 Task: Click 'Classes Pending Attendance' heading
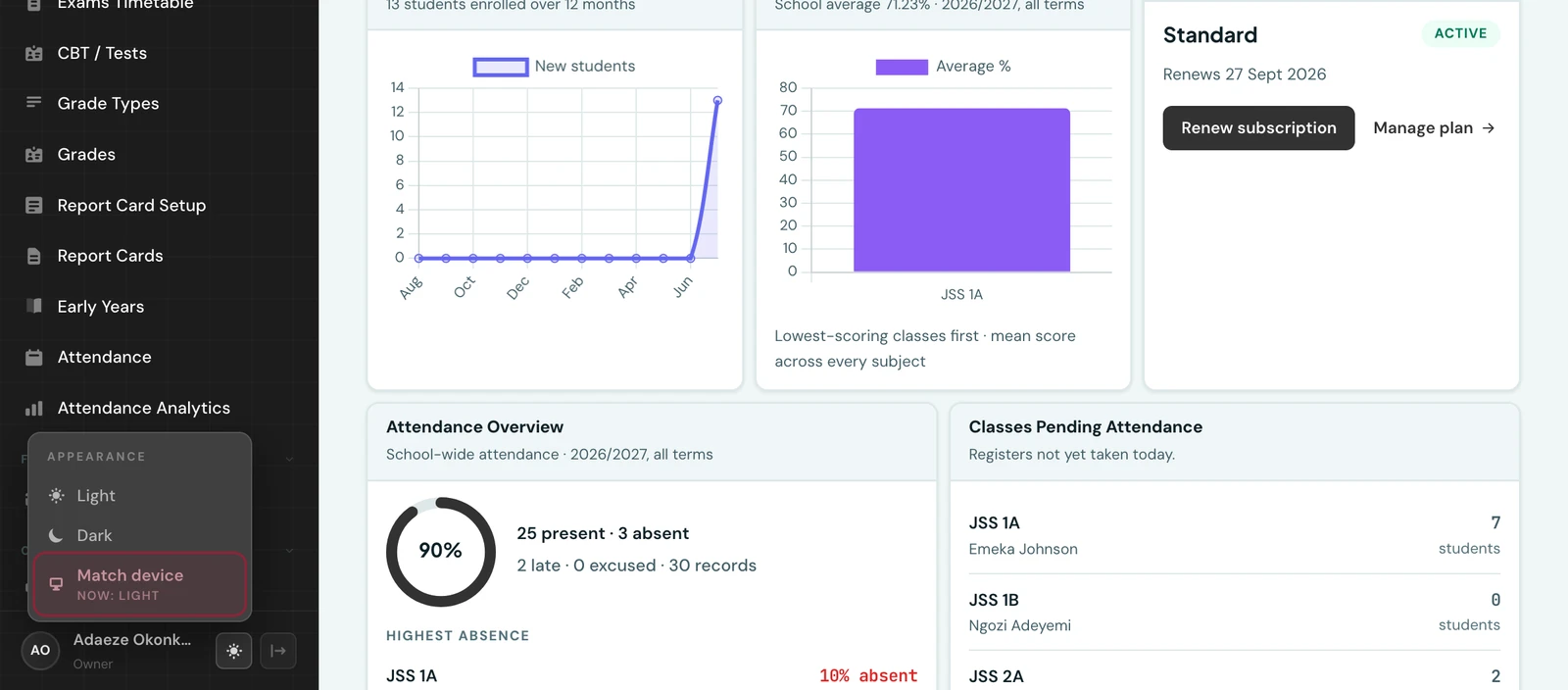[x=1086, y=427]
